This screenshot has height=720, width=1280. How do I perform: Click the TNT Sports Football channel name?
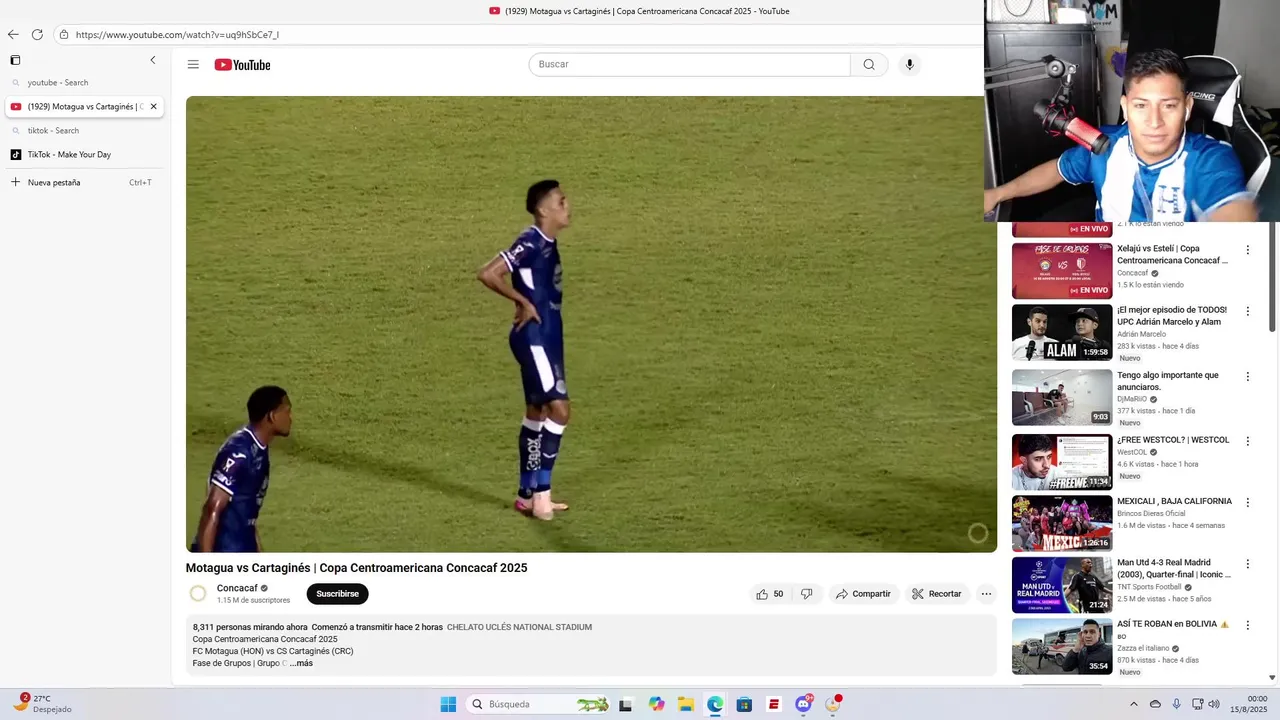(x=1151, y=587)
